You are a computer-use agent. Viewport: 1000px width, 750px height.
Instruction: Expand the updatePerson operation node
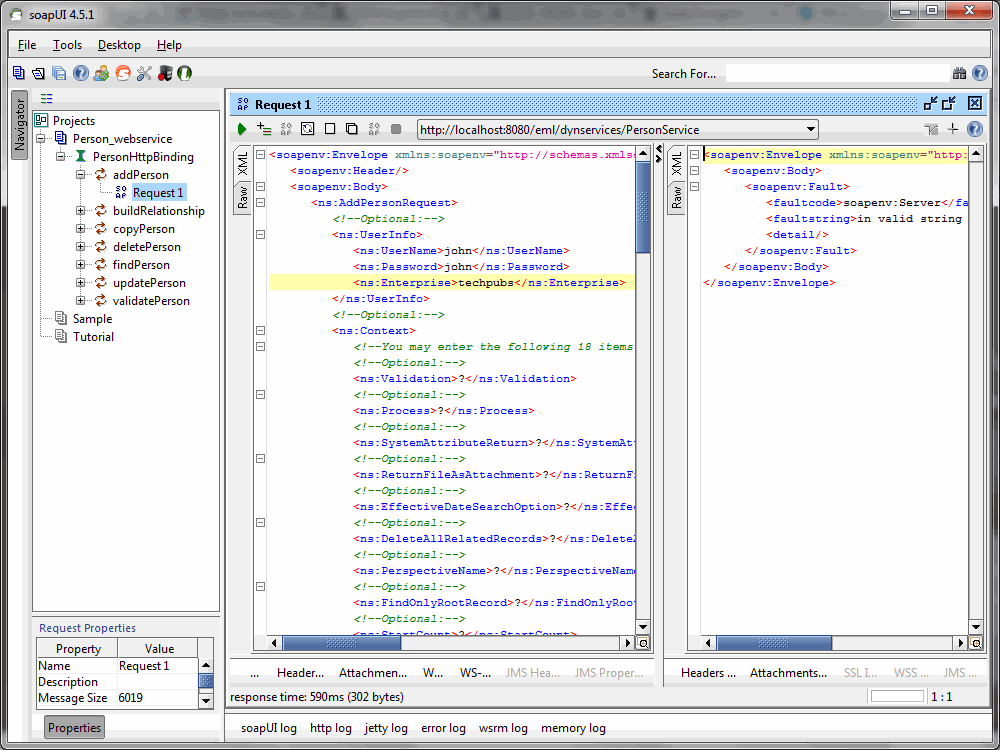(81, 283)
